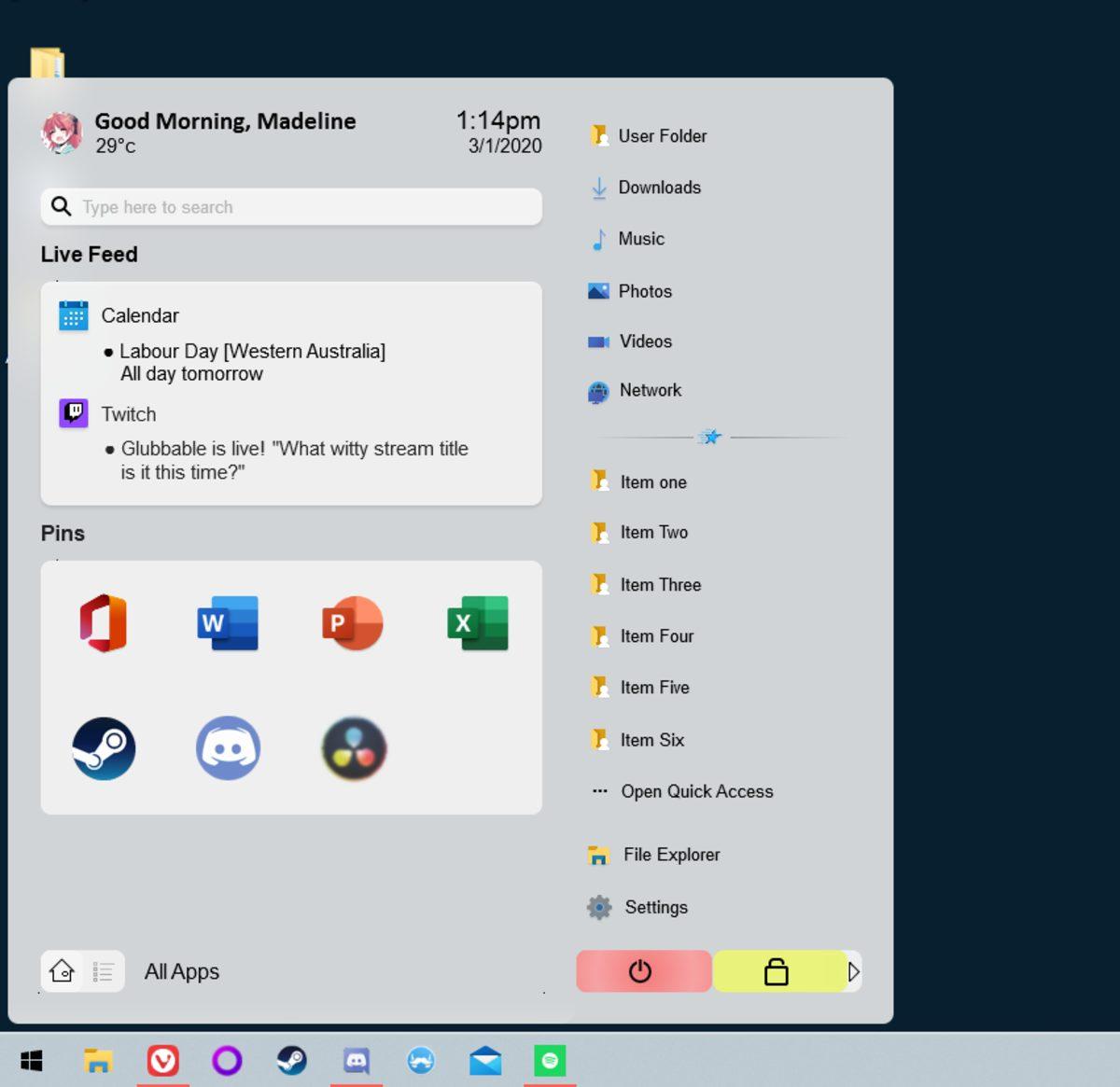
Task: Launch DaVinci Resolve from the pinned apps
Action: pos(353,748)
